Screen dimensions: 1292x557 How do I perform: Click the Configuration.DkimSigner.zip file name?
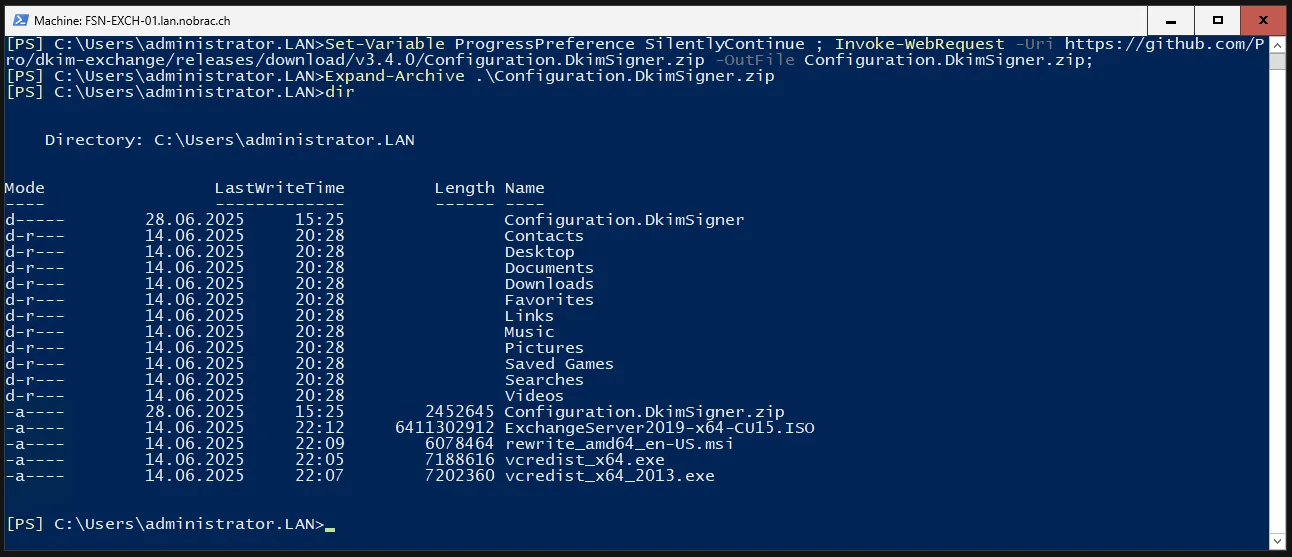(644, 412)
